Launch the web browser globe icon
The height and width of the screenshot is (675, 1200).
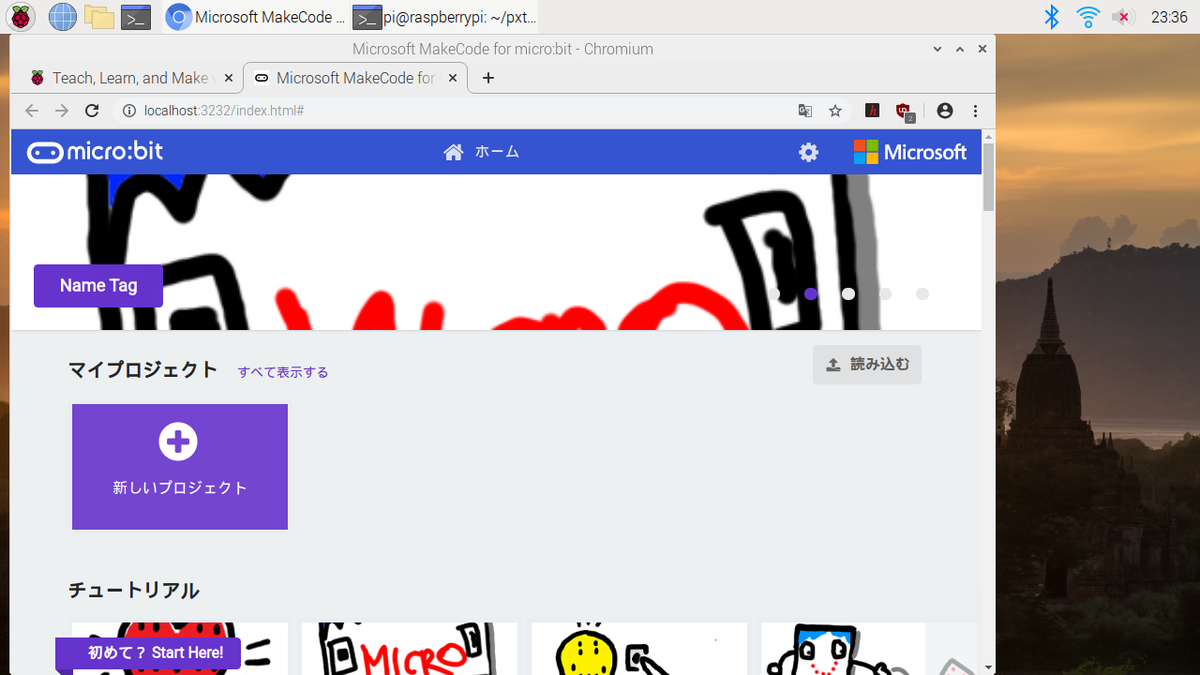(61, 16)
